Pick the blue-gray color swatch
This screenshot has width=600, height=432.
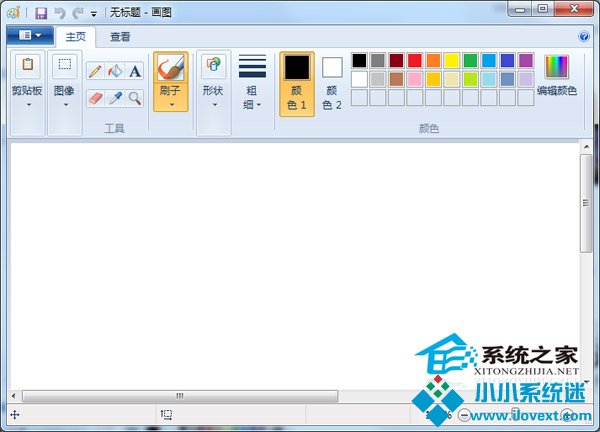pos(507,79)
